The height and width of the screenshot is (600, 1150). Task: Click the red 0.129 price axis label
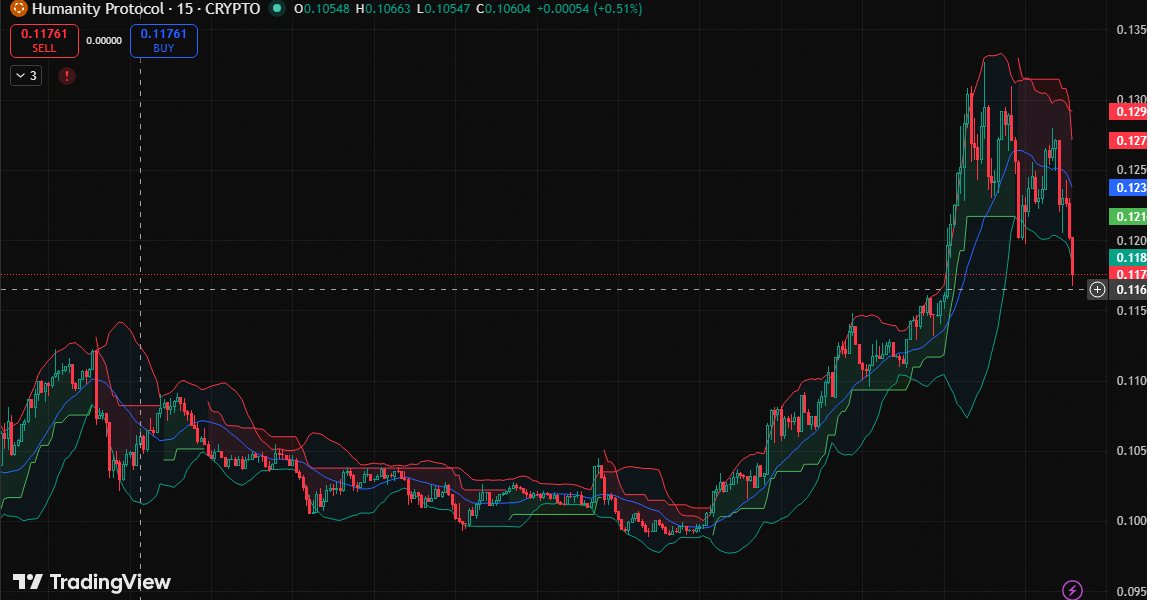[x=1128, y=111]
